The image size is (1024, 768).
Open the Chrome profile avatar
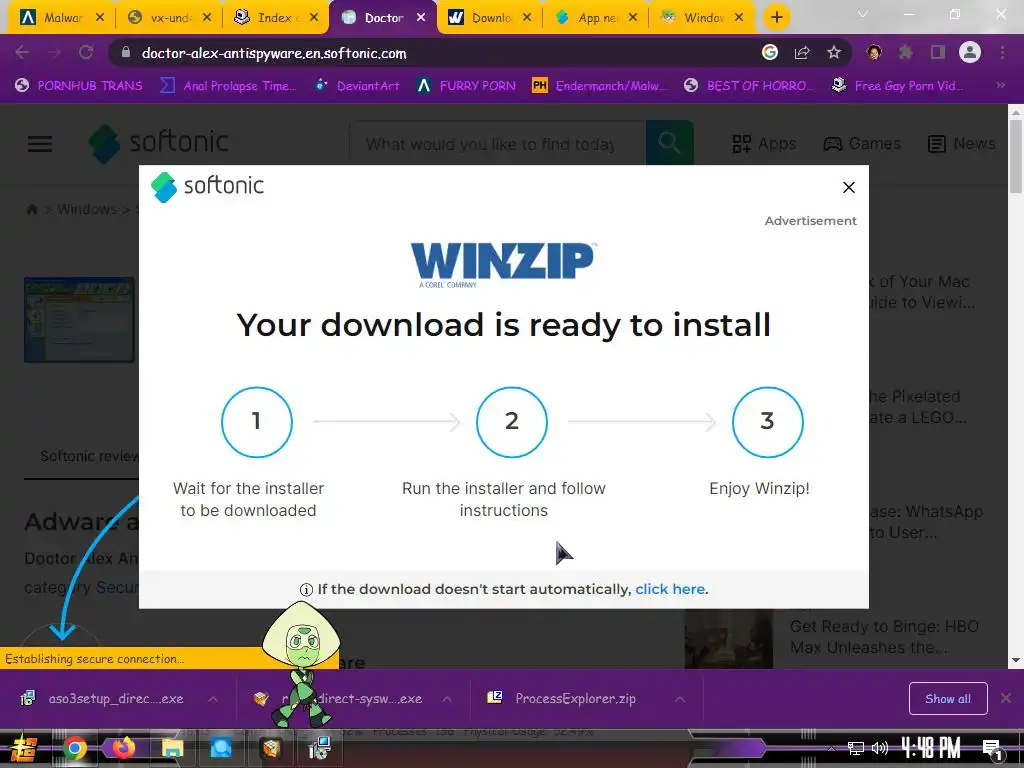tap(970, 53)
